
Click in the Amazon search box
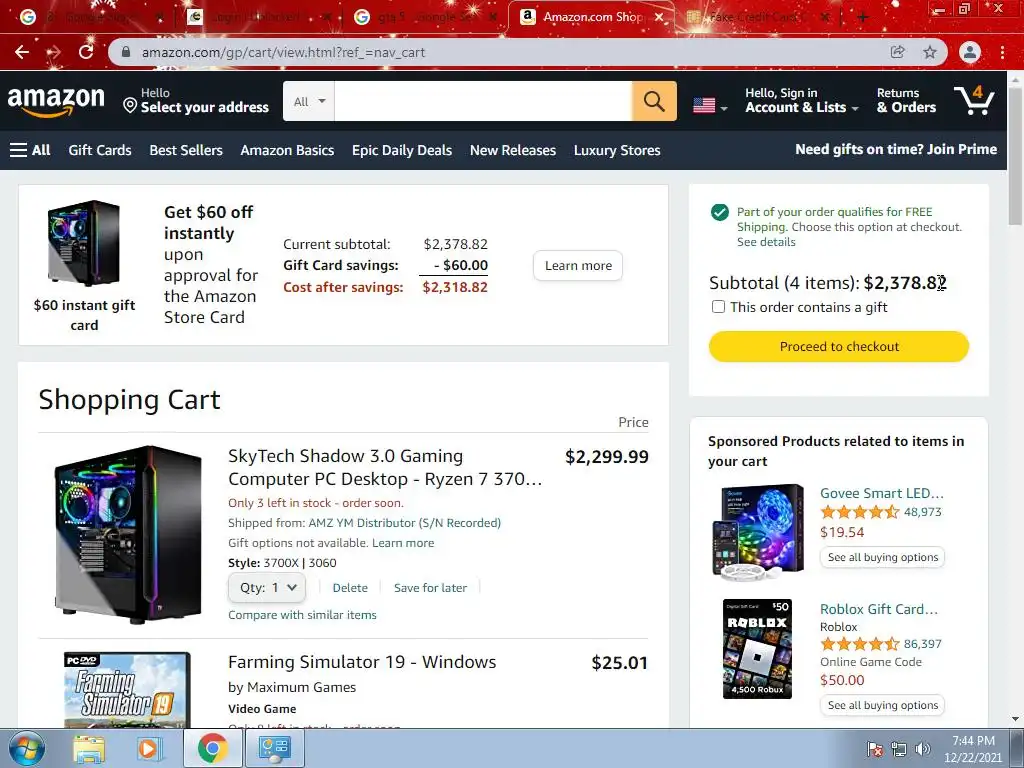483,101
